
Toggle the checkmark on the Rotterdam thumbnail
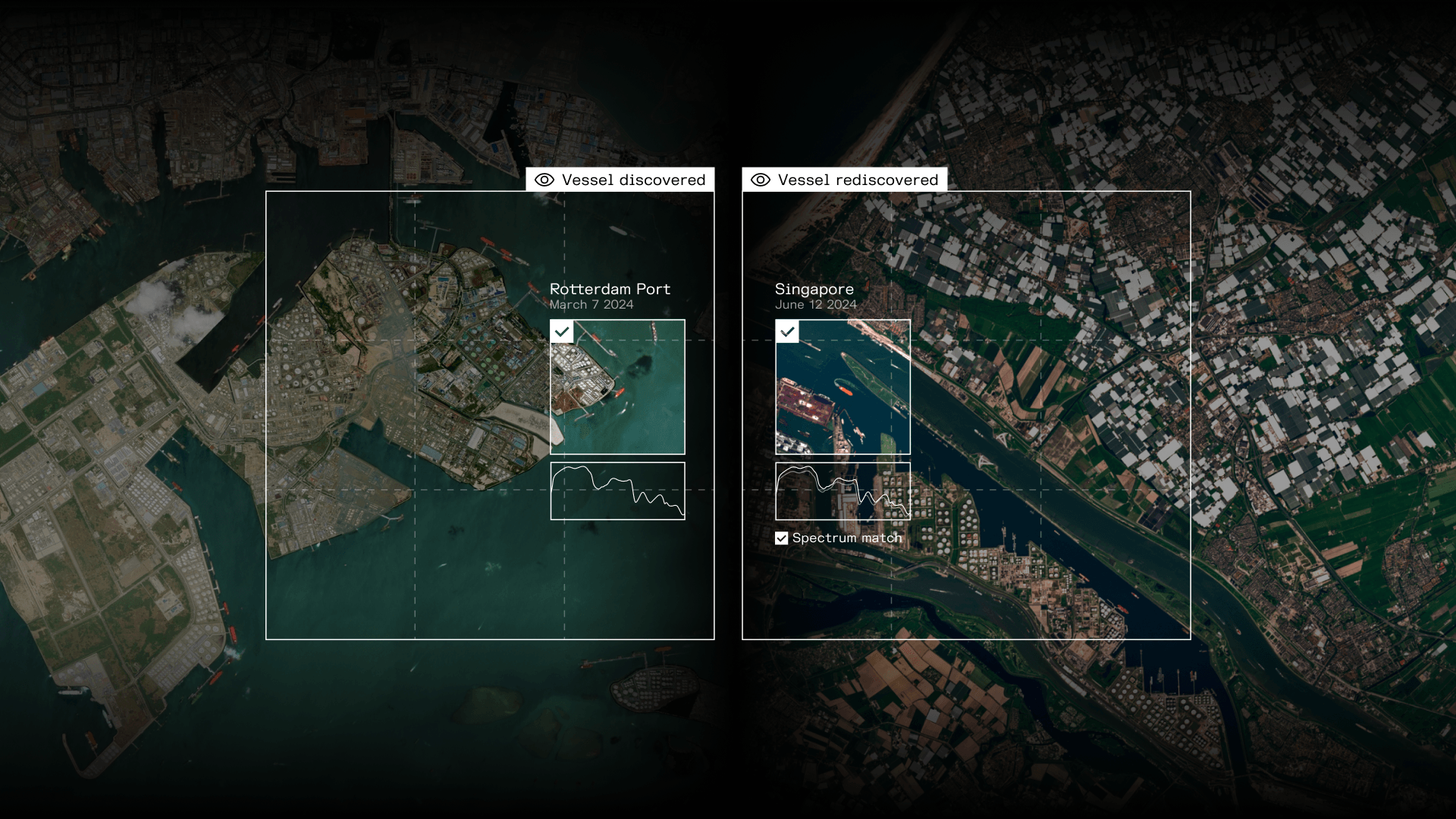pyautogui.click(x=562, y=332)
